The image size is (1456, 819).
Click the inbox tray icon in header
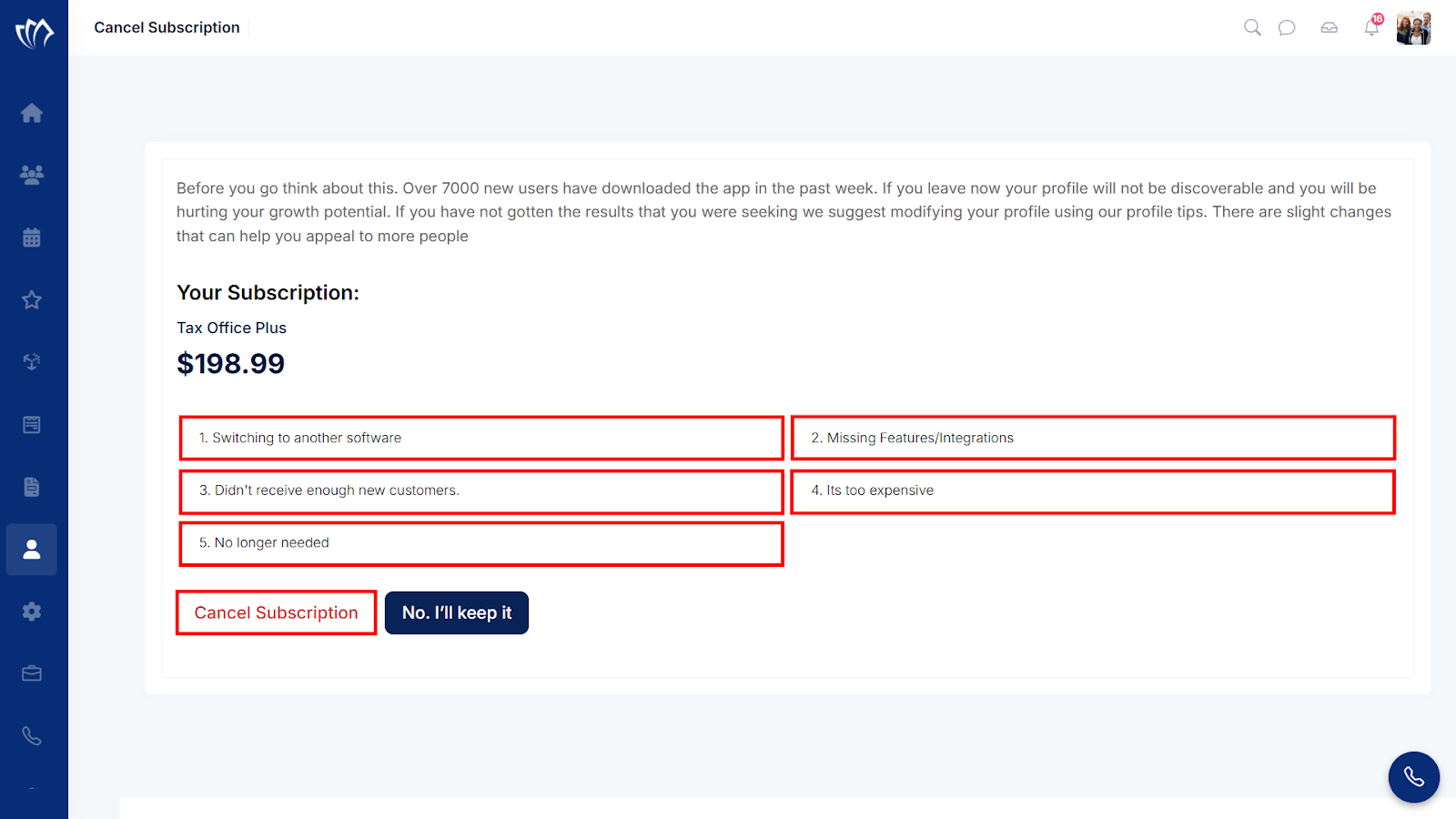[1330, 27]
